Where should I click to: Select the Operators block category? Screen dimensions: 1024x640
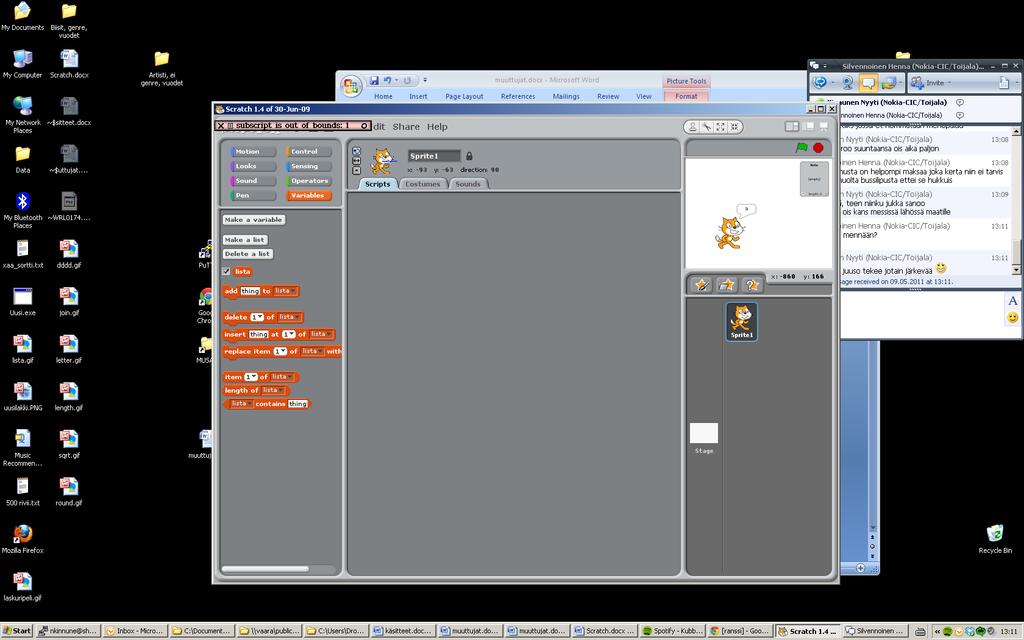[x=308, y=181]
